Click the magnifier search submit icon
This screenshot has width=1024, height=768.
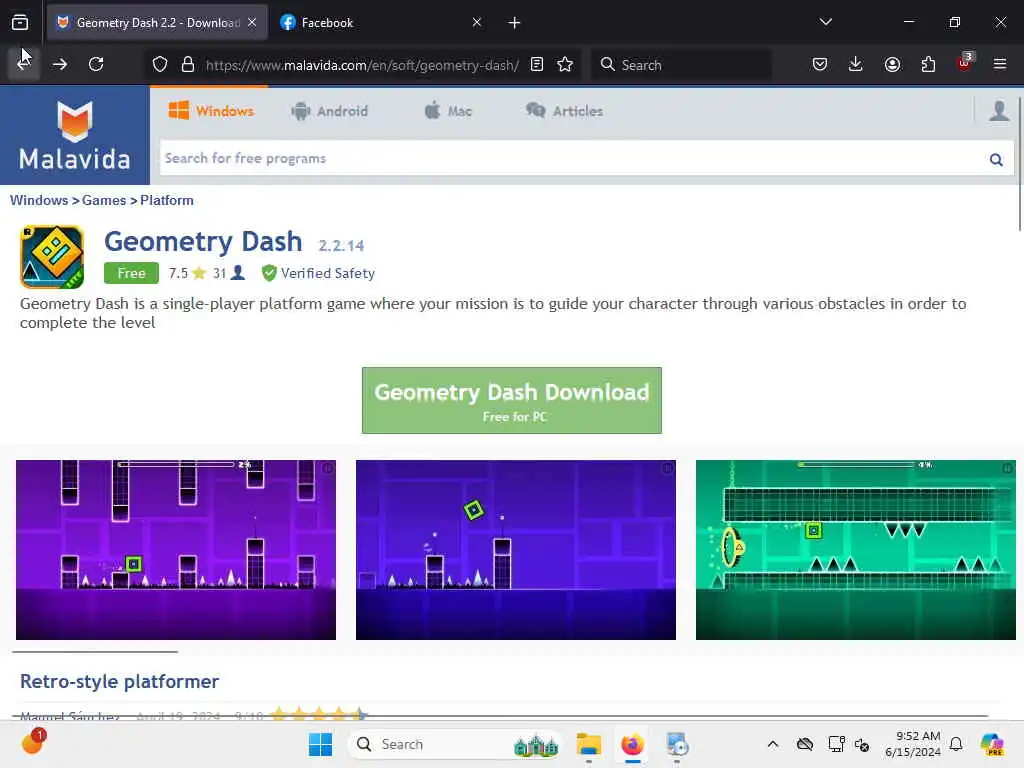(996, 159)
